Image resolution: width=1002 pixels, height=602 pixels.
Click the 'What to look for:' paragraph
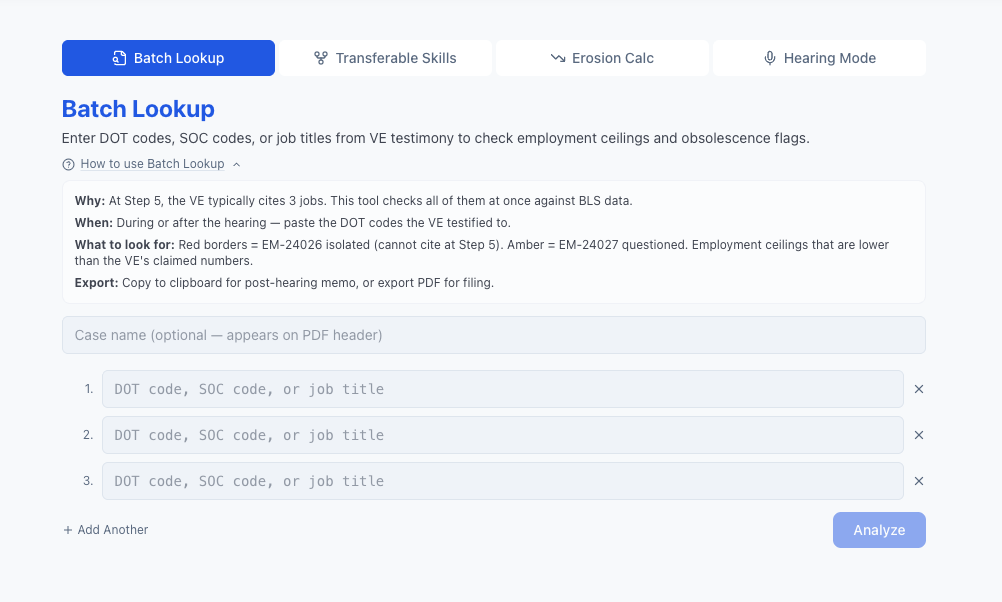click(x=482, y=252)
